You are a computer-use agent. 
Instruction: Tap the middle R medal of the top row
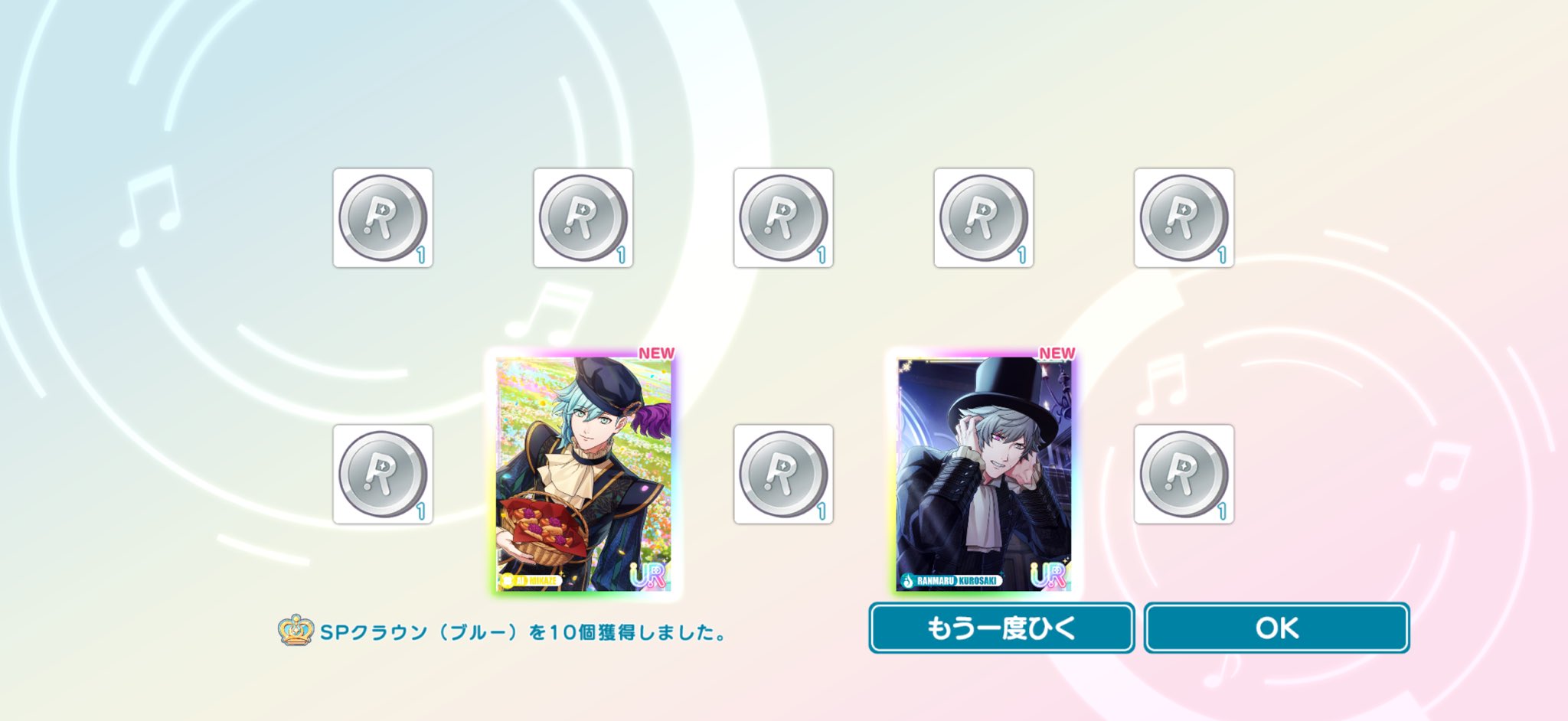[783, 218]
